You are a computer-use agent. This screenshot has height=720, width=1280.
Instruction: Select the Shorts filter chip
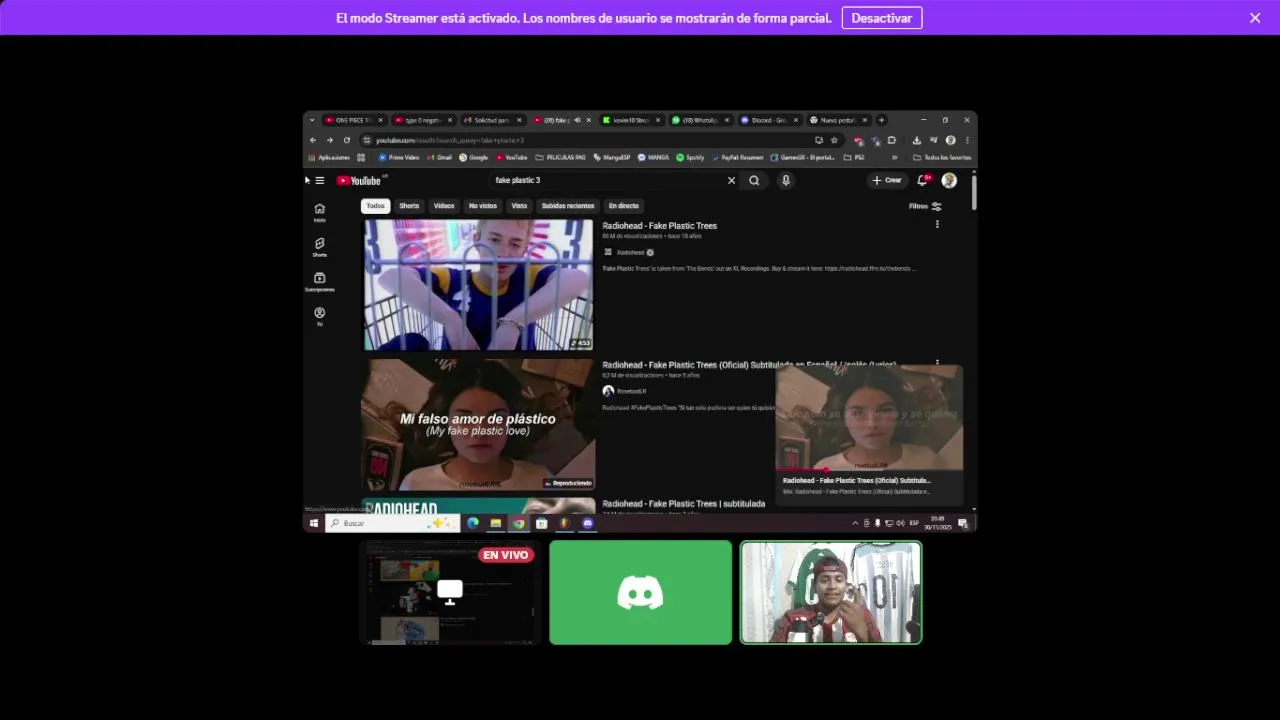(409, 206)
